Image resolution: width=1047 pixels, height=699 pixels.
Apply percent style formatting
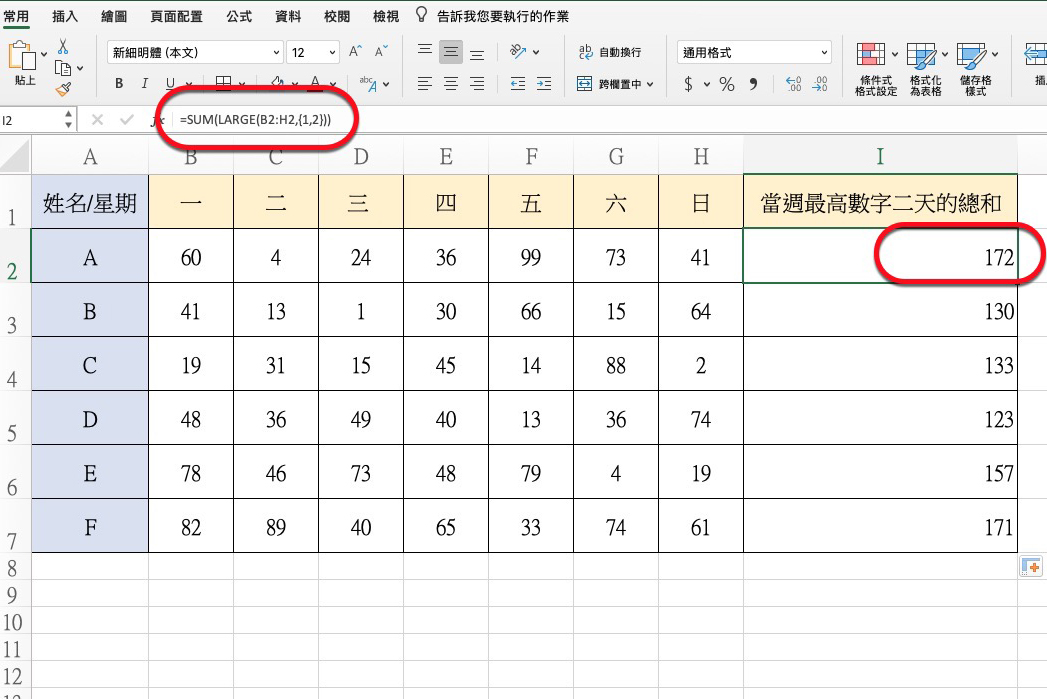tap(727, 84)
